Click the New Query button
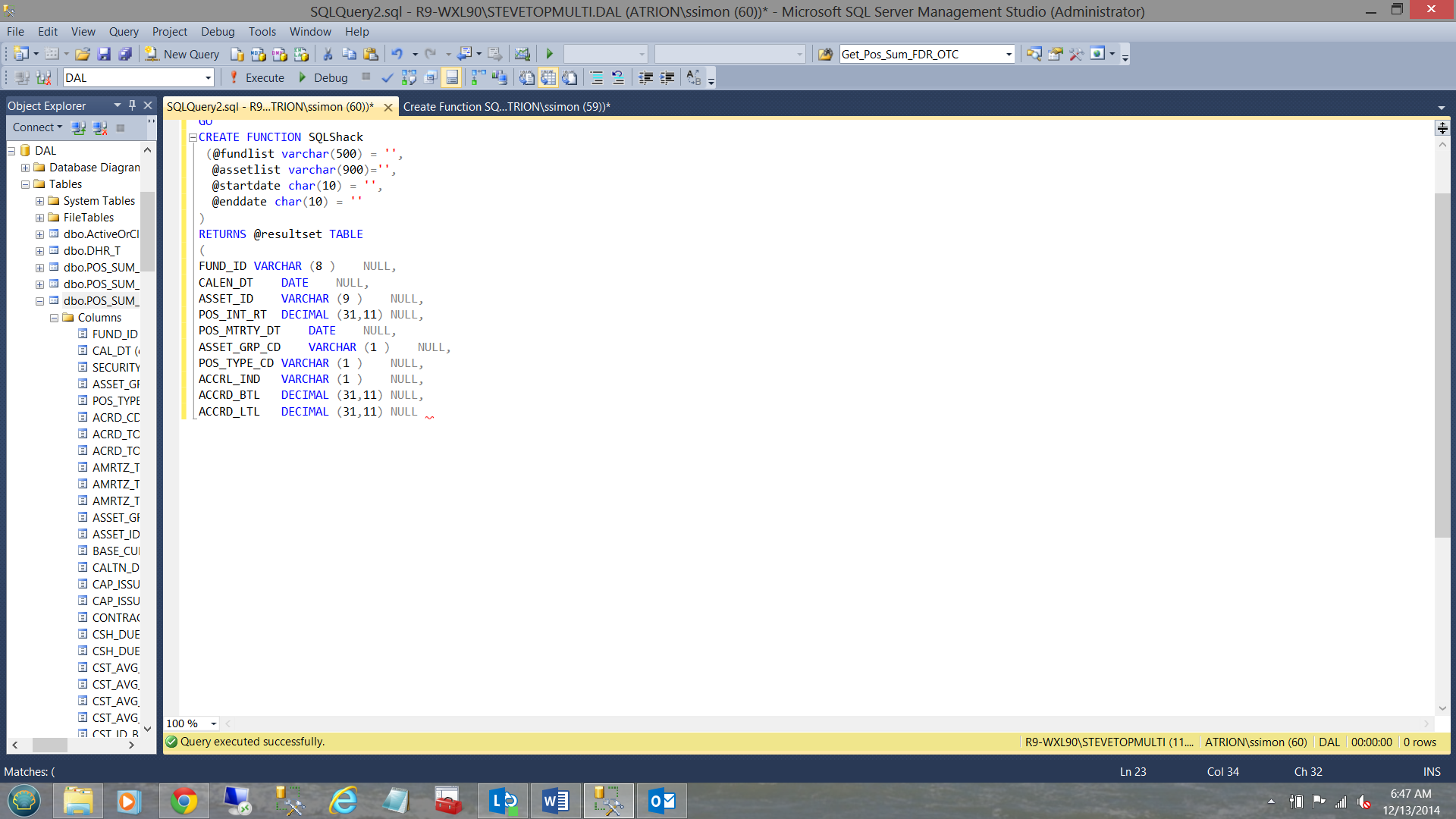The image size is (1456, 819). click(183, 55)
